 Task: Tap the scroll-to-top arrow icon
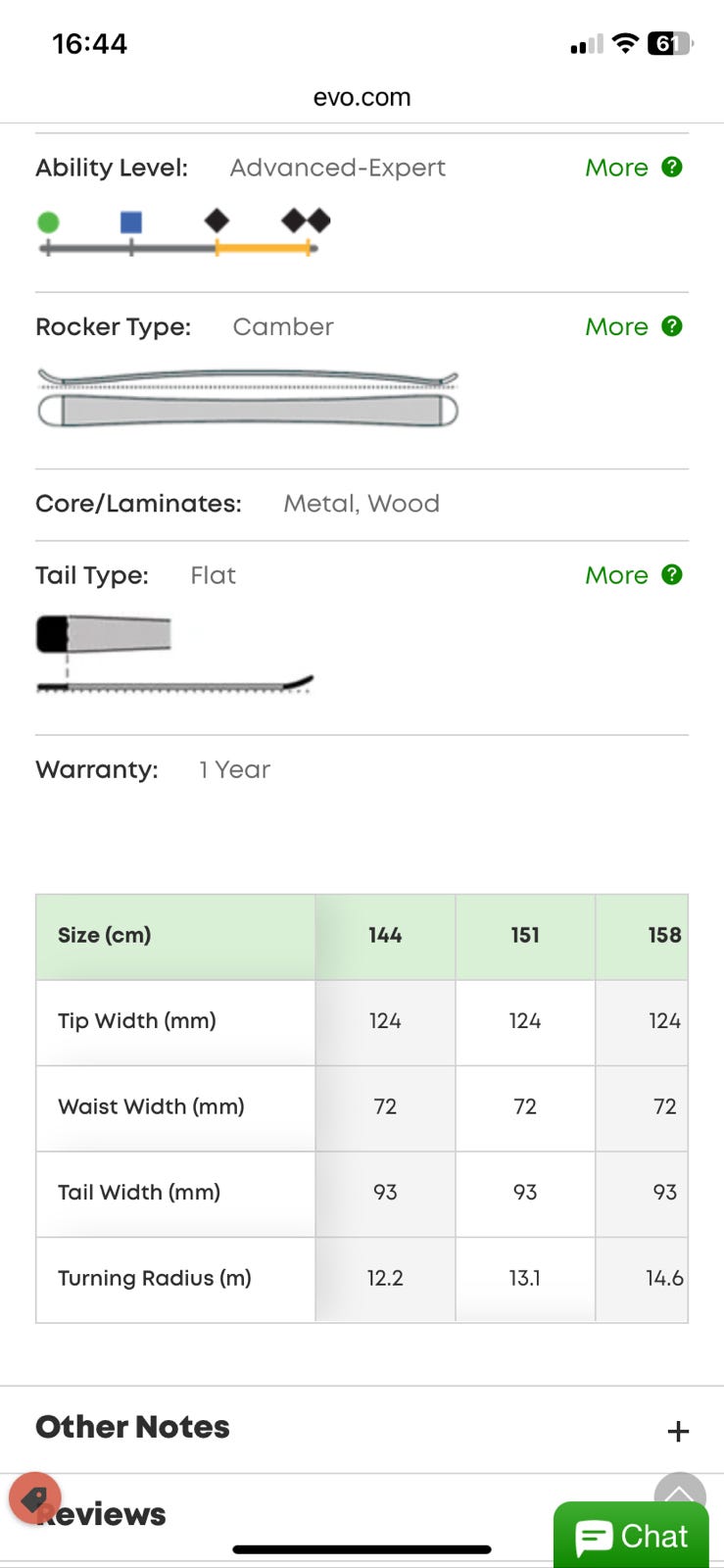[679, 1494]
